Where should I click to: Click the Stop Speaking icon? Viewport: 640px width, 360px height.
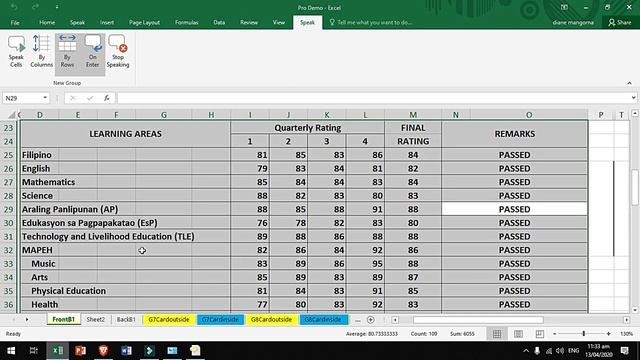[x=118, y=51]
